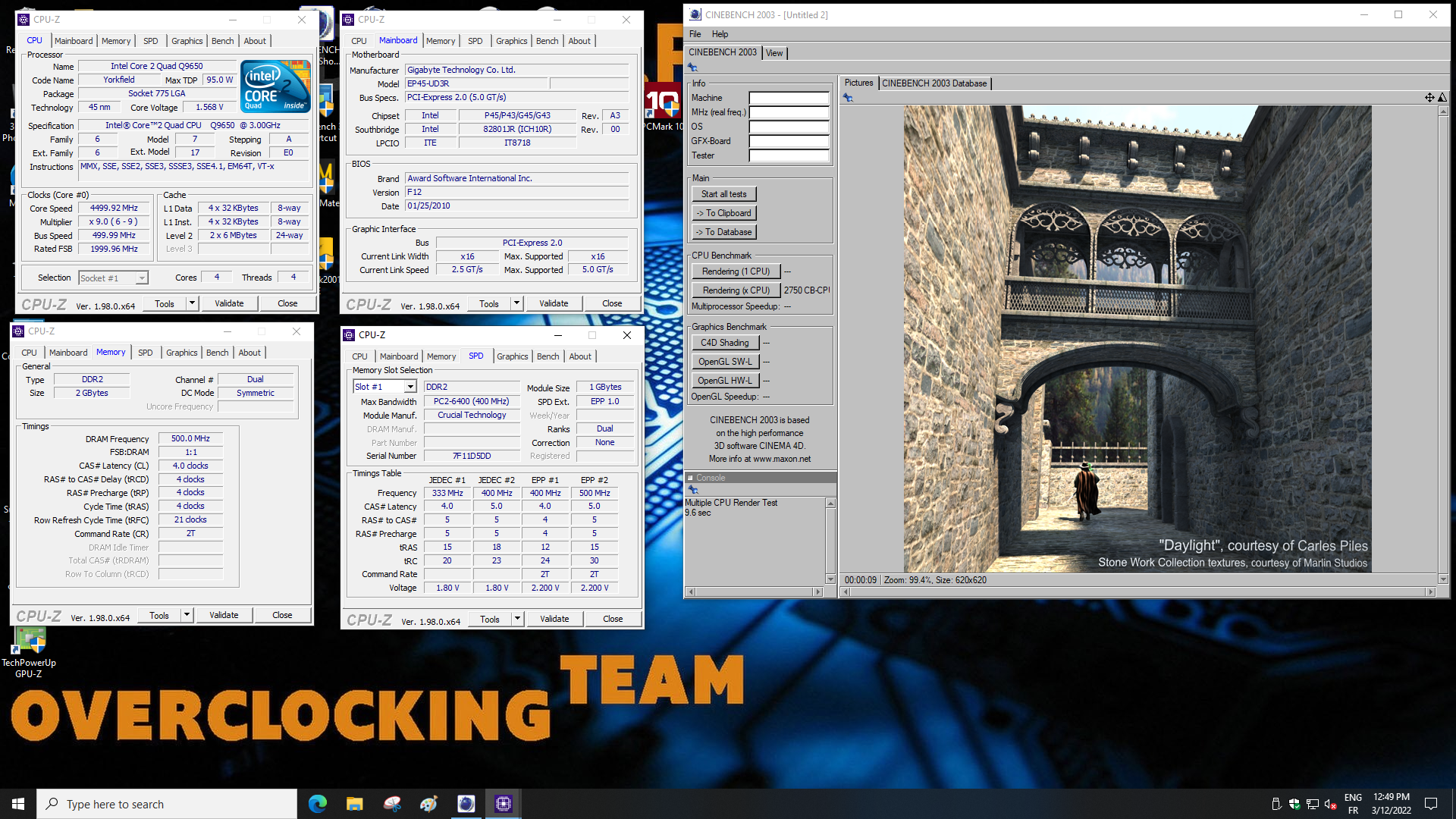Click the GFX-Board input field
Screen dimensions: 1456x819
pos(789,141)
